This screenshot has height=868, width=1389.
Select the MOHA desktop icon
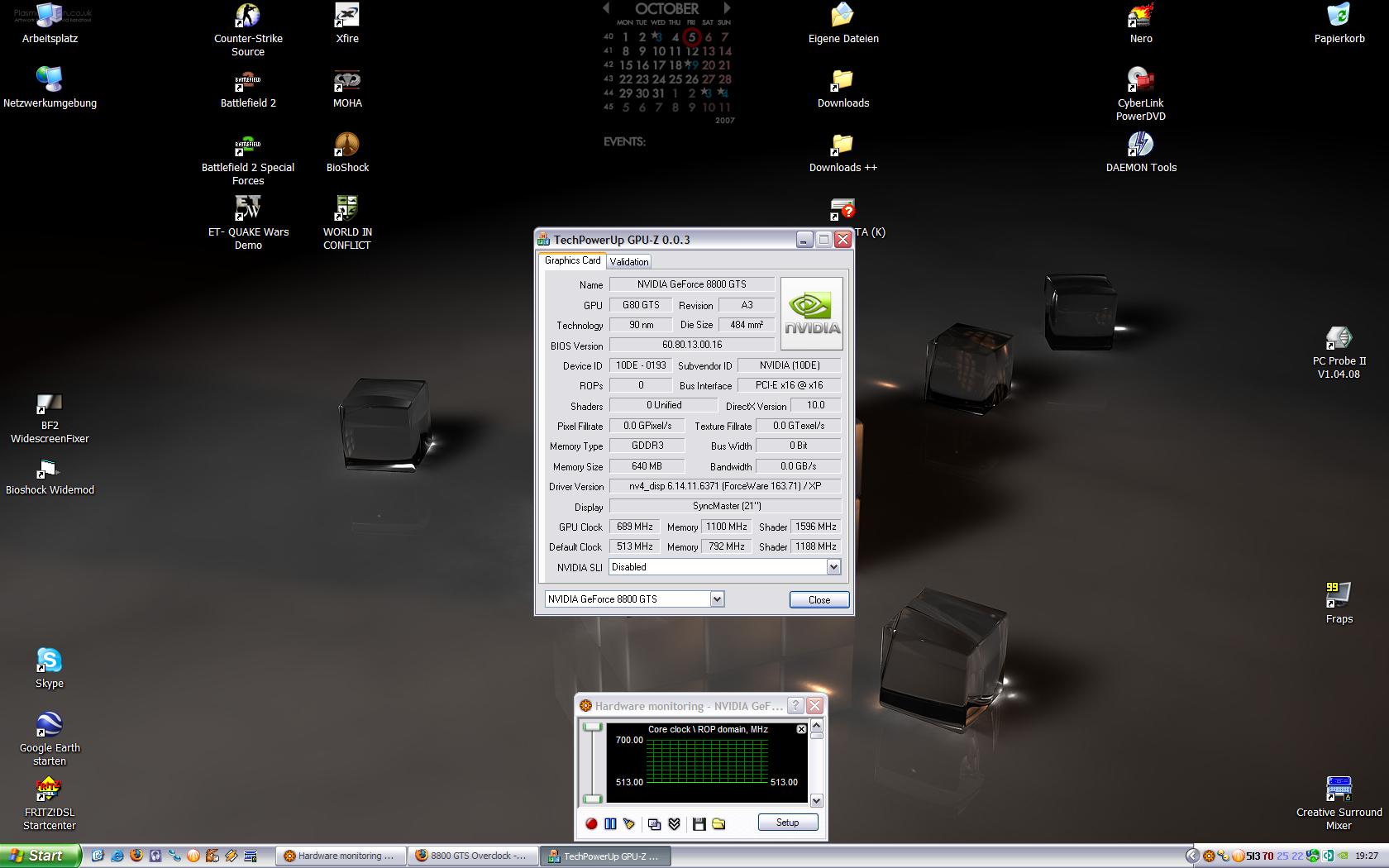(x=347, y=88)
